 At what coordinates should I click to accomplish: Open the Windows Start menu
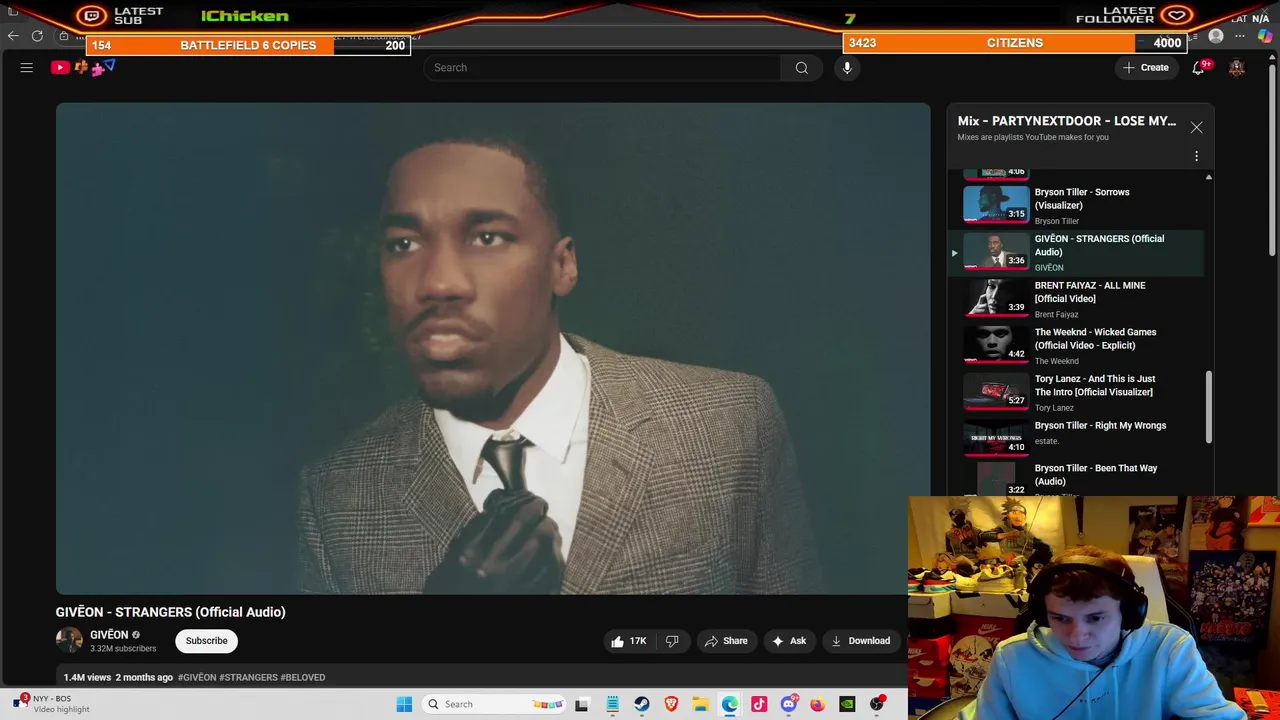(404, 704)
